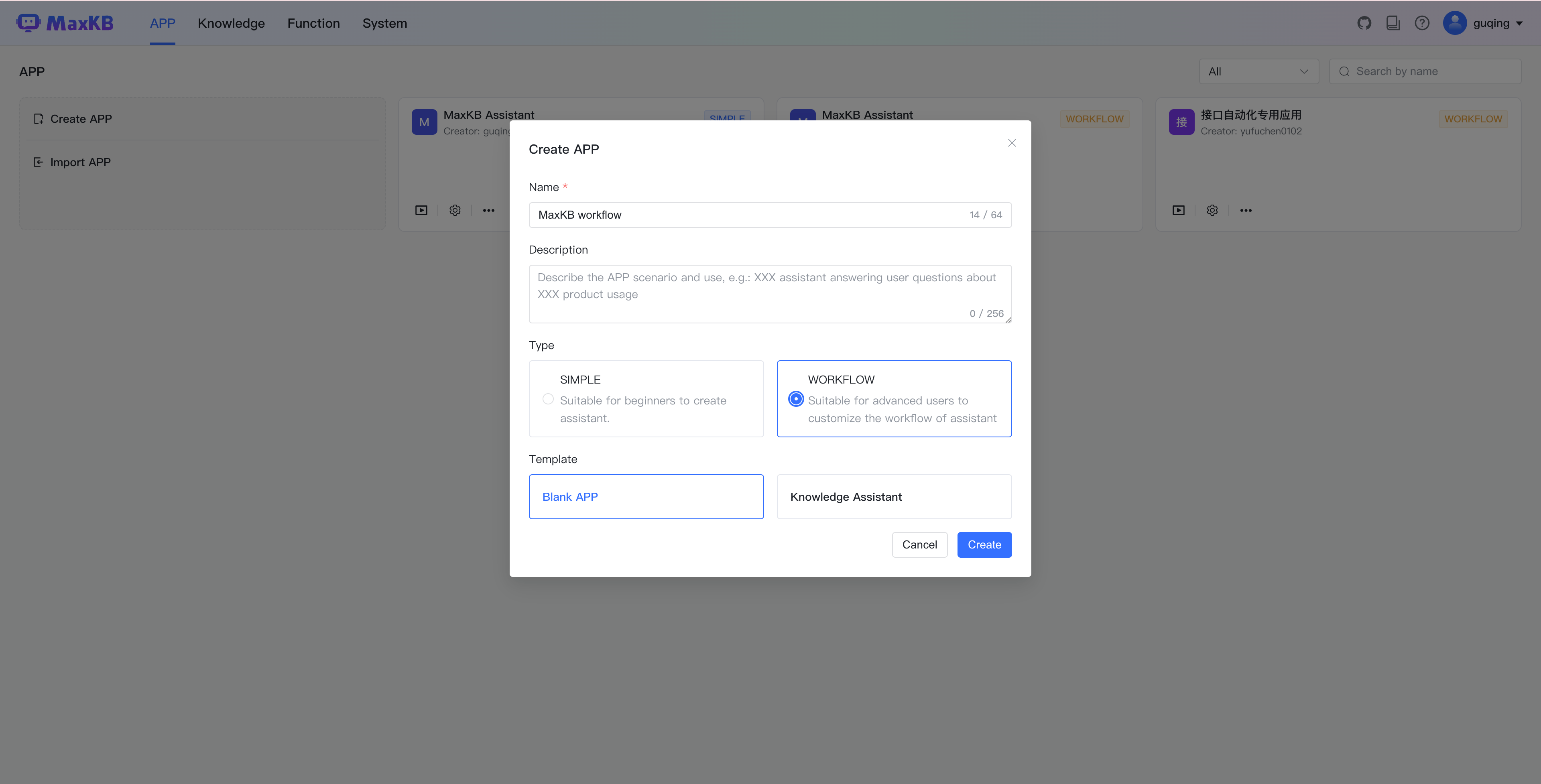Select the SIMPLE type radio button

click(x=548, y=399)
